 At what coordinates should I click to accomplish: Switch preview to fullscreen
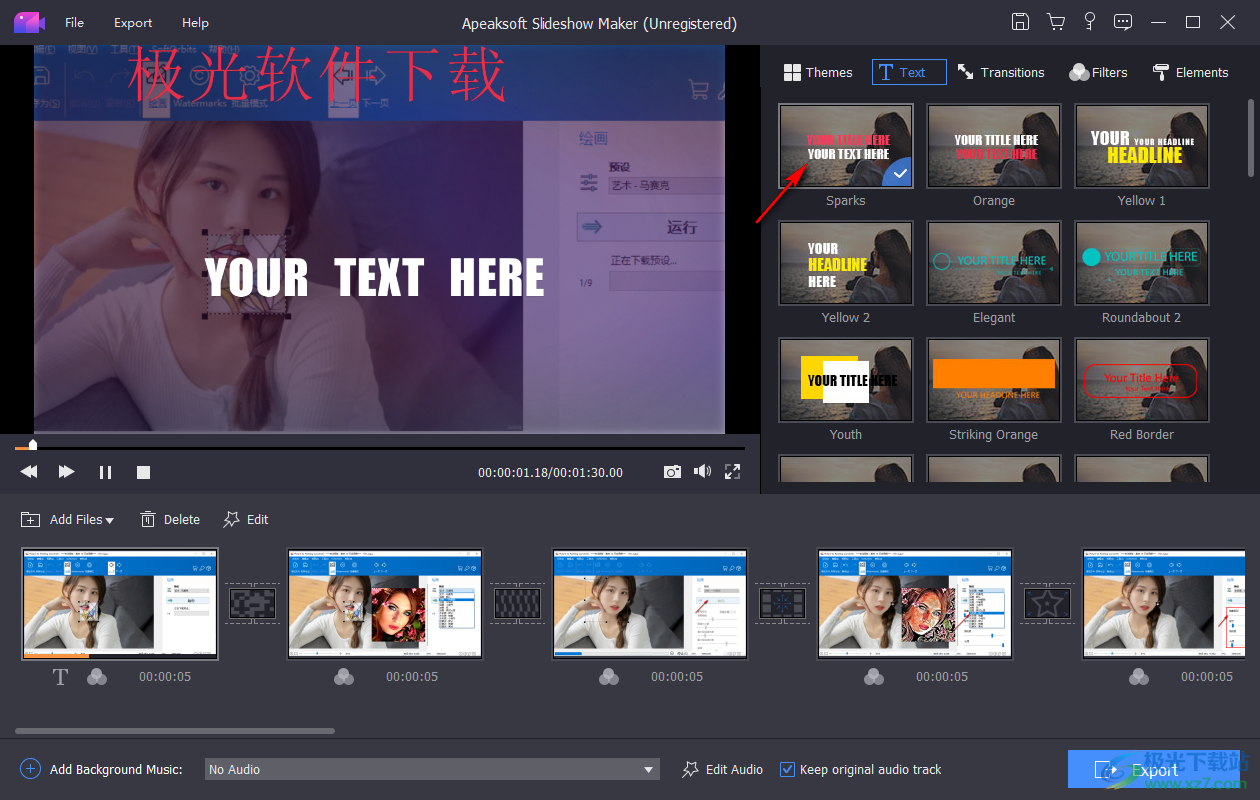point(732,472)
